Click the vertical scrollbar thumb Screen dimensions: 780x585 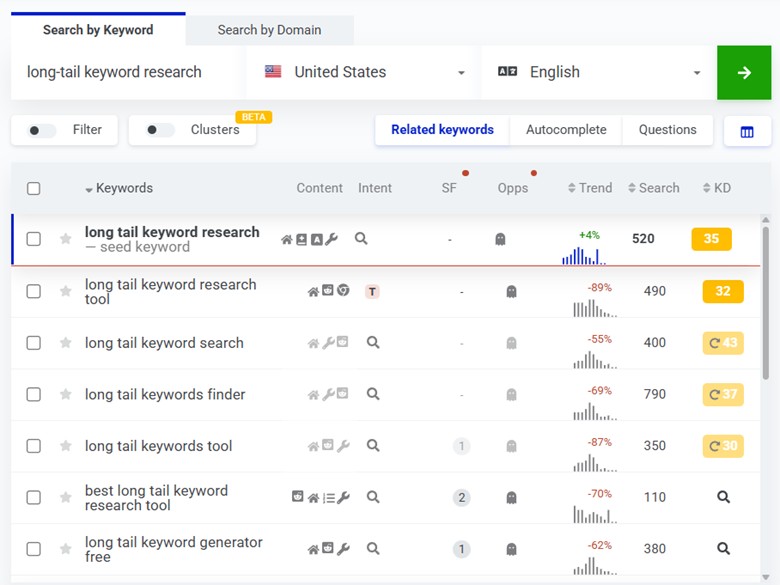pyautogui.click(x=766, y=302)
